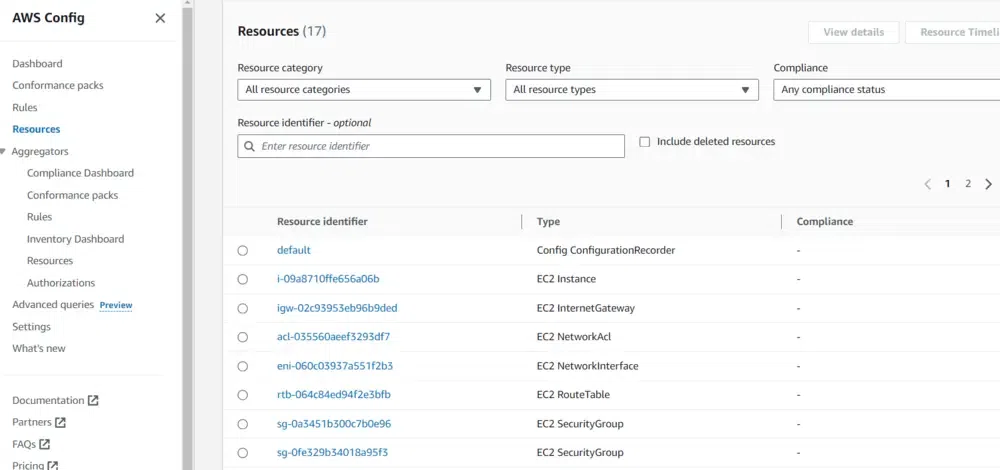Open Settings page
The width and height of the screenshot is (1000, 470).
point(31,327)
